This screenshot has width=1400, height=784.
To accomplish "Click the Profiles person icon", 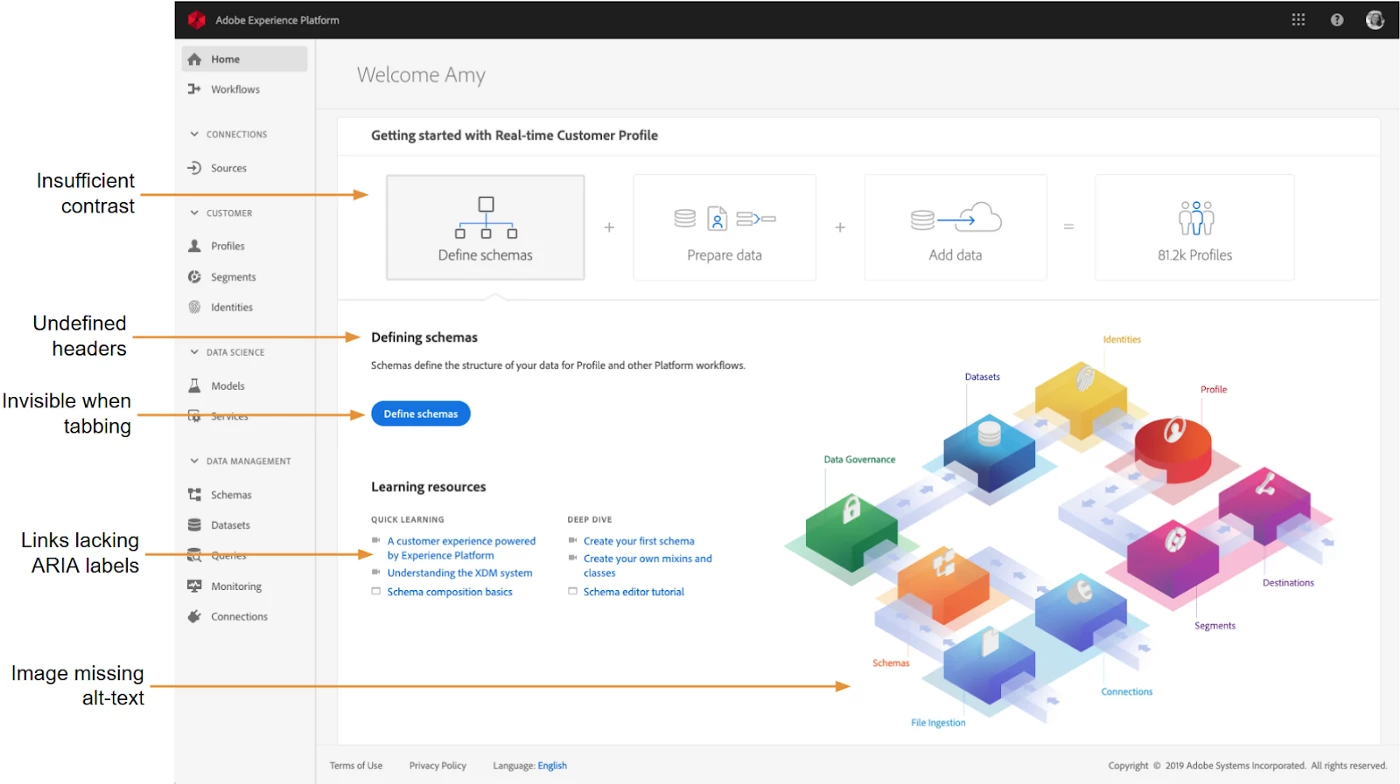I will pos(195,246).
